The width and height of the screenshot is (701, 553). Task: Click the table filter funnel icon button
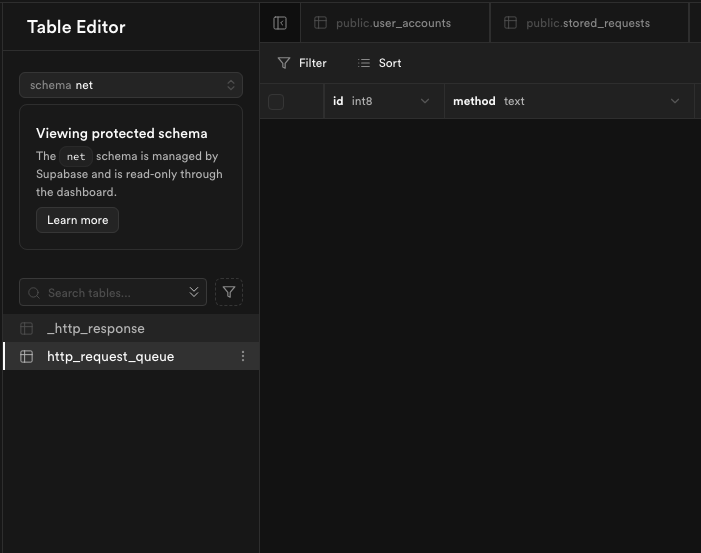point(229,292)
